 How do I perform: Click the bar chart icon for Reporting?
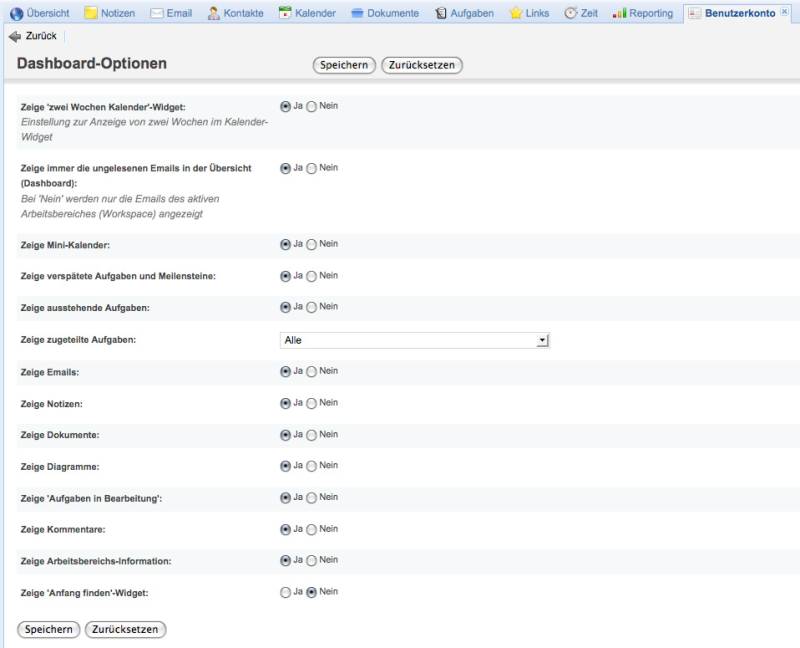(x=620, y=13)
